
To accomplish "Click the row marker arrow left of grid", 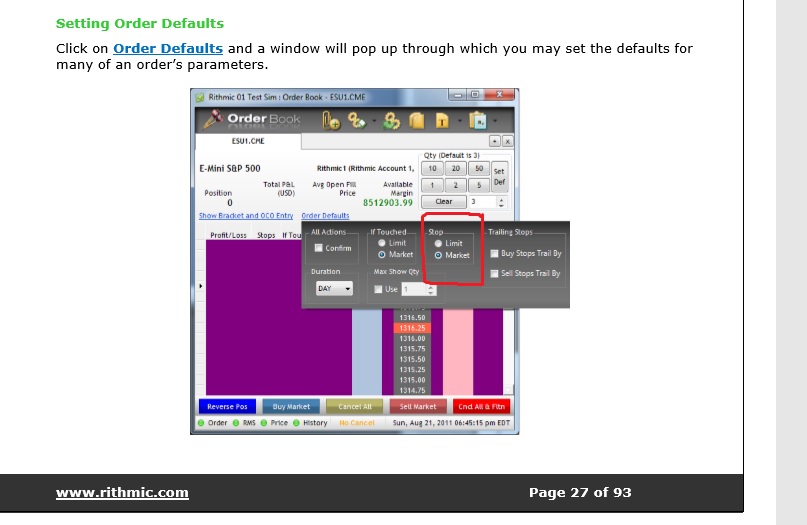I will 201,286.
